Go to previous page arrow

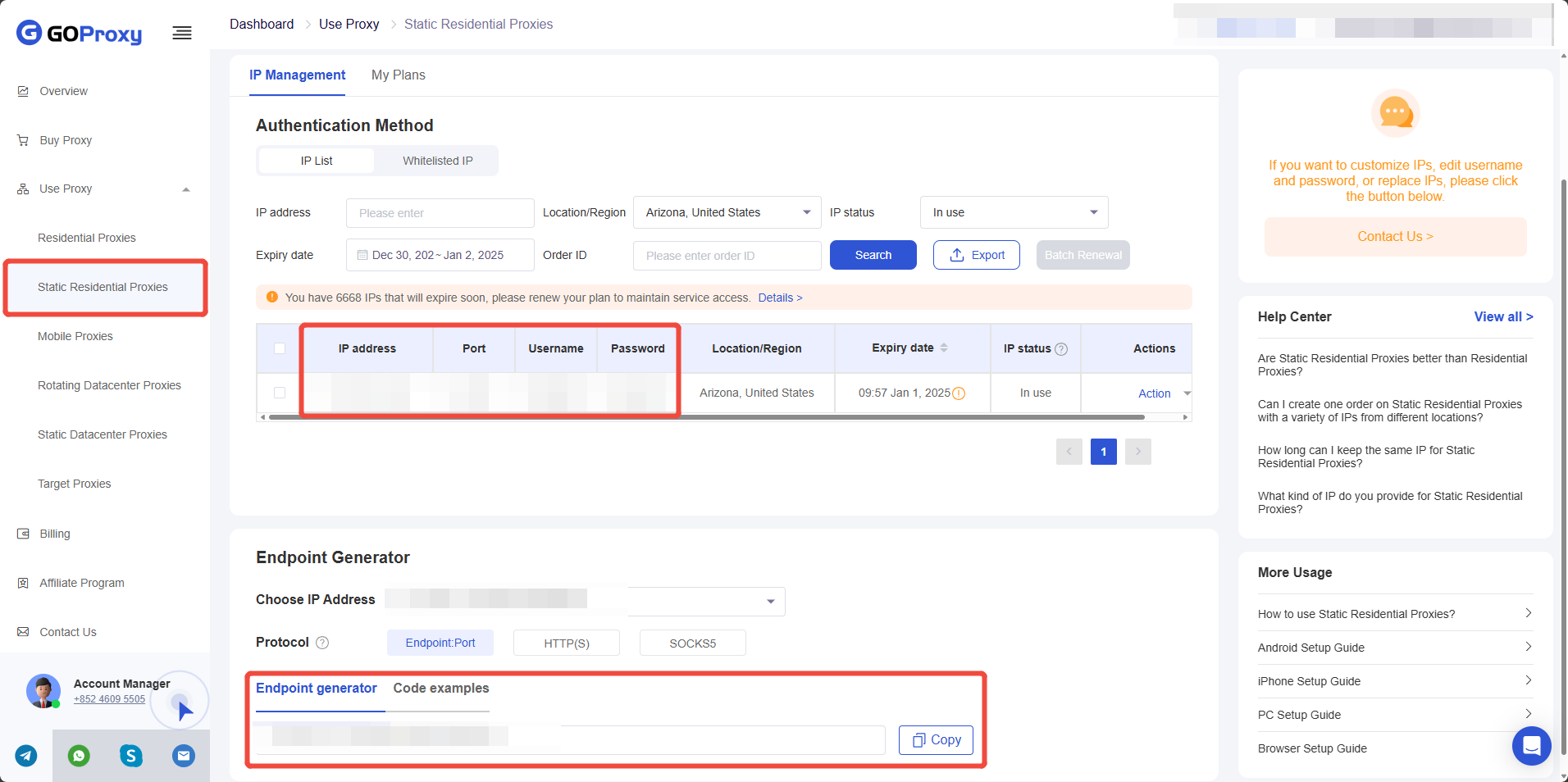[x=1069, y=452]
